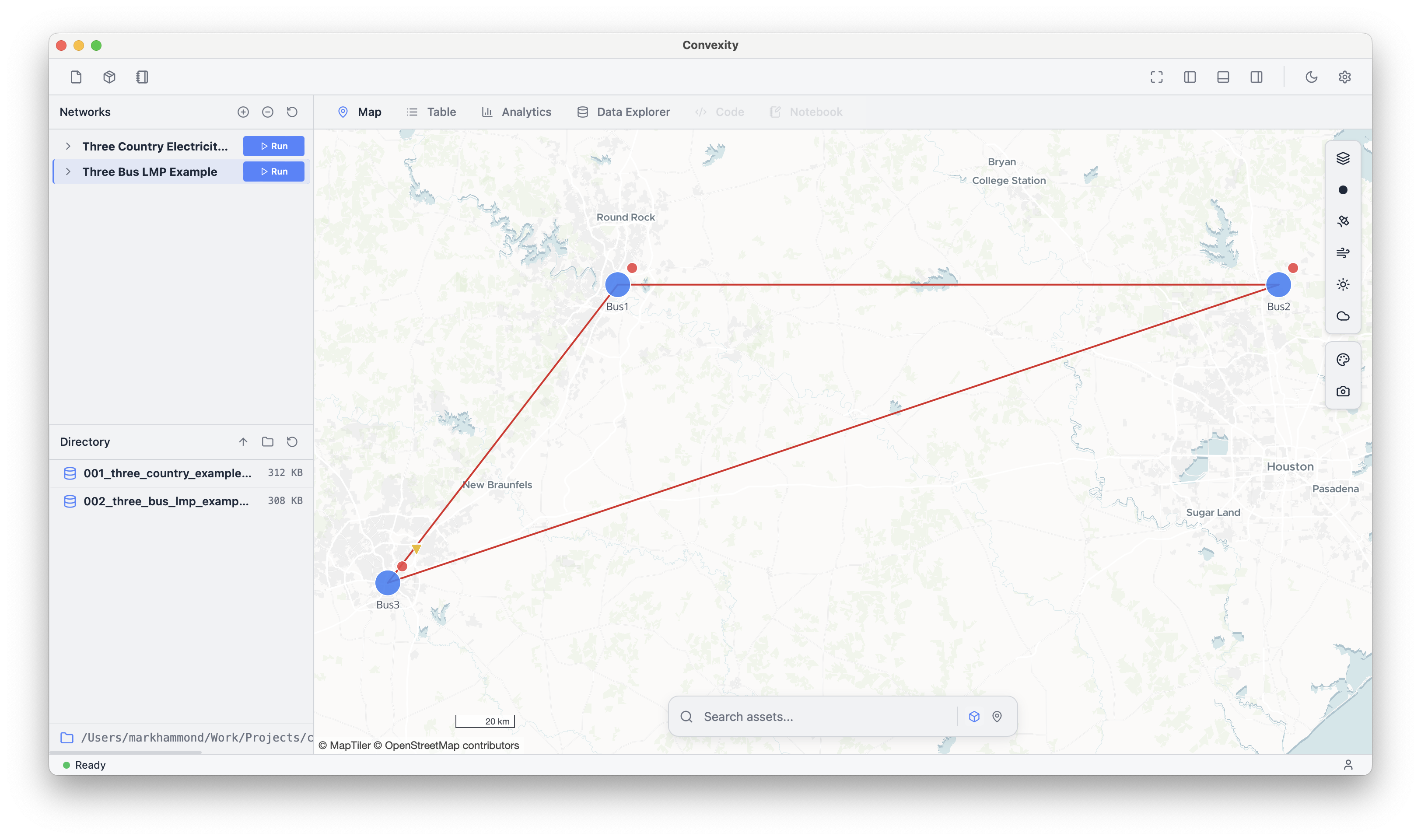This screenshot has height=840, width=1421.
Task: Run the Three Bus LMP Example
Action: 273,171
